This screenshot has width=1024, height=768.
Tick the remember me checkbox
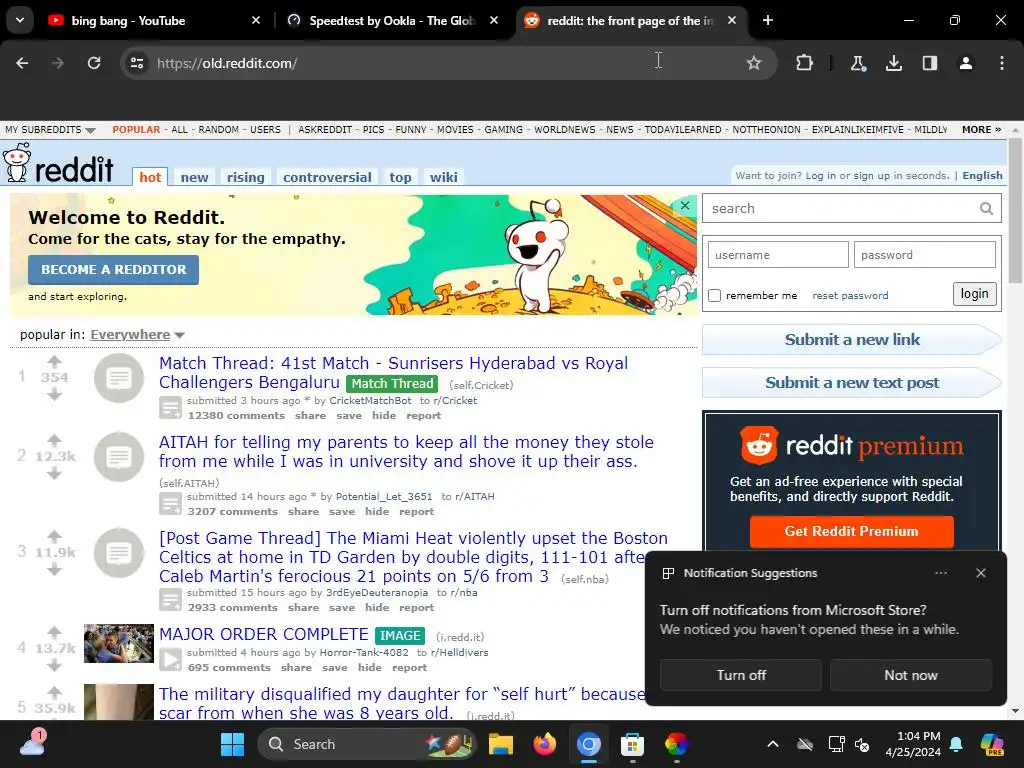714,295
